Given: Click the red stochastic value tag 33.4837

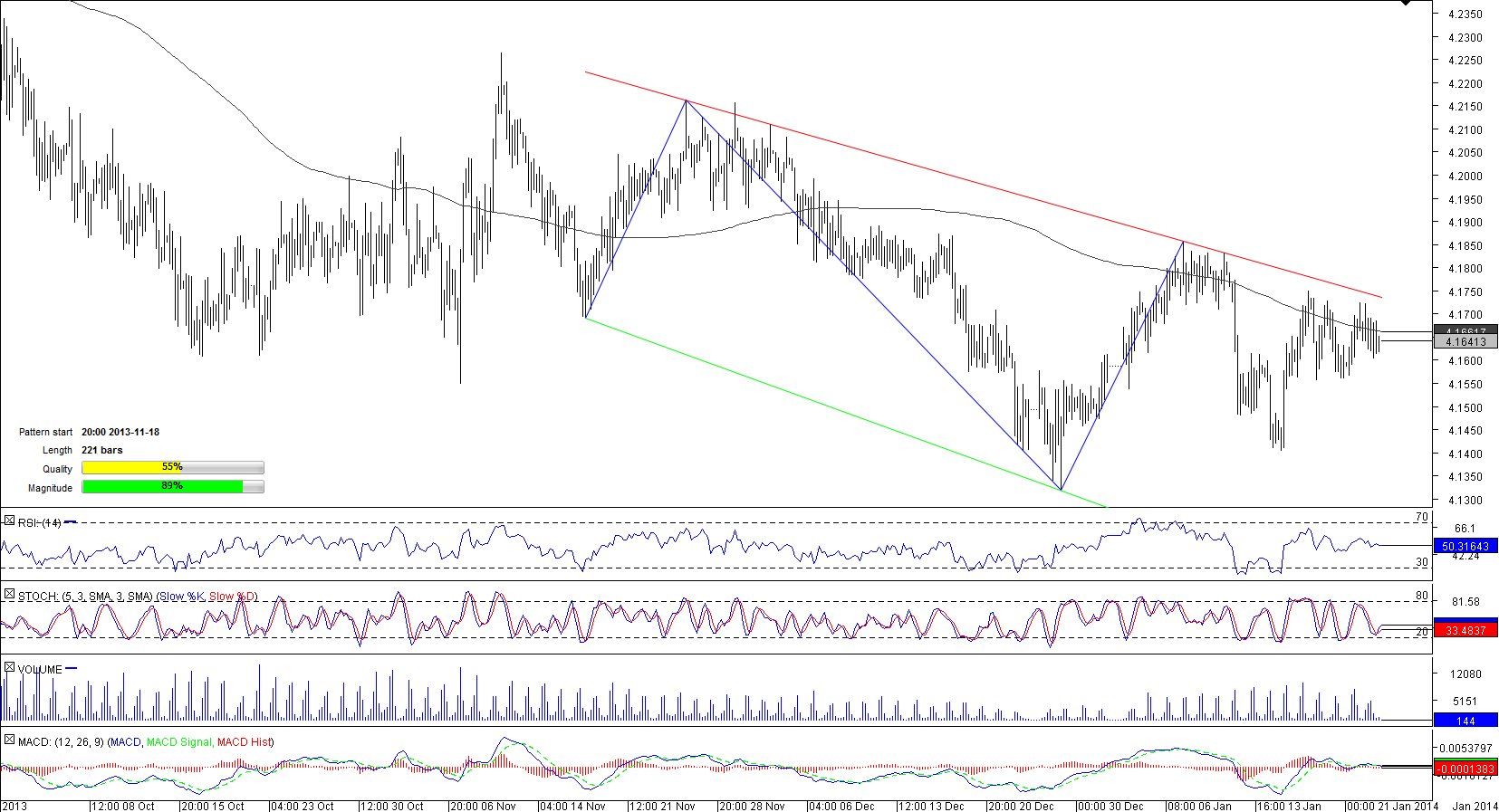Looking at the screenshot, I should (x=1465, y=630).
